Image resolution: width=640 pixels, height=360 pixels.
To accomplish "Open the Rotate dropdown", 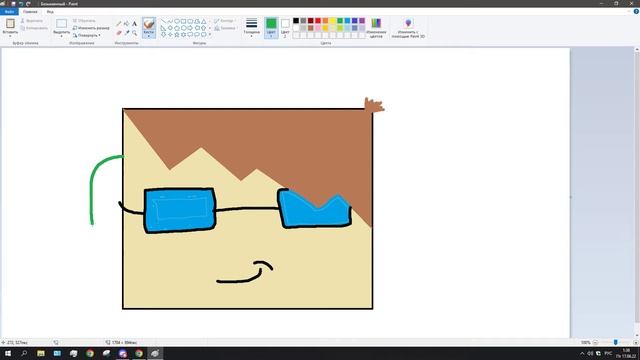I will pos(87,36).
